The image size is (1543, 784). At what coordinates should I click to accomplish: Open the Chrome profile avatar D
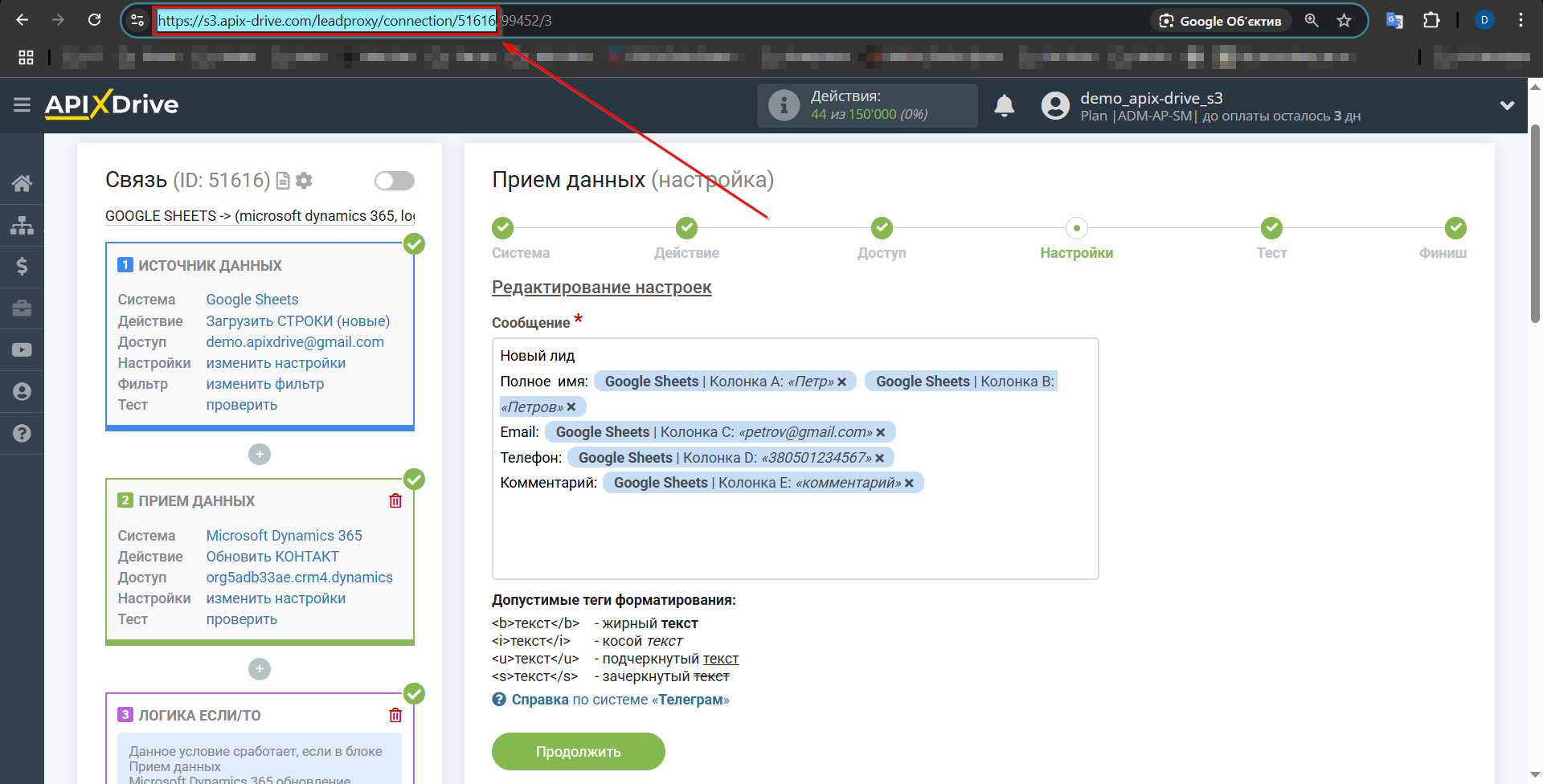[1484, 20]
